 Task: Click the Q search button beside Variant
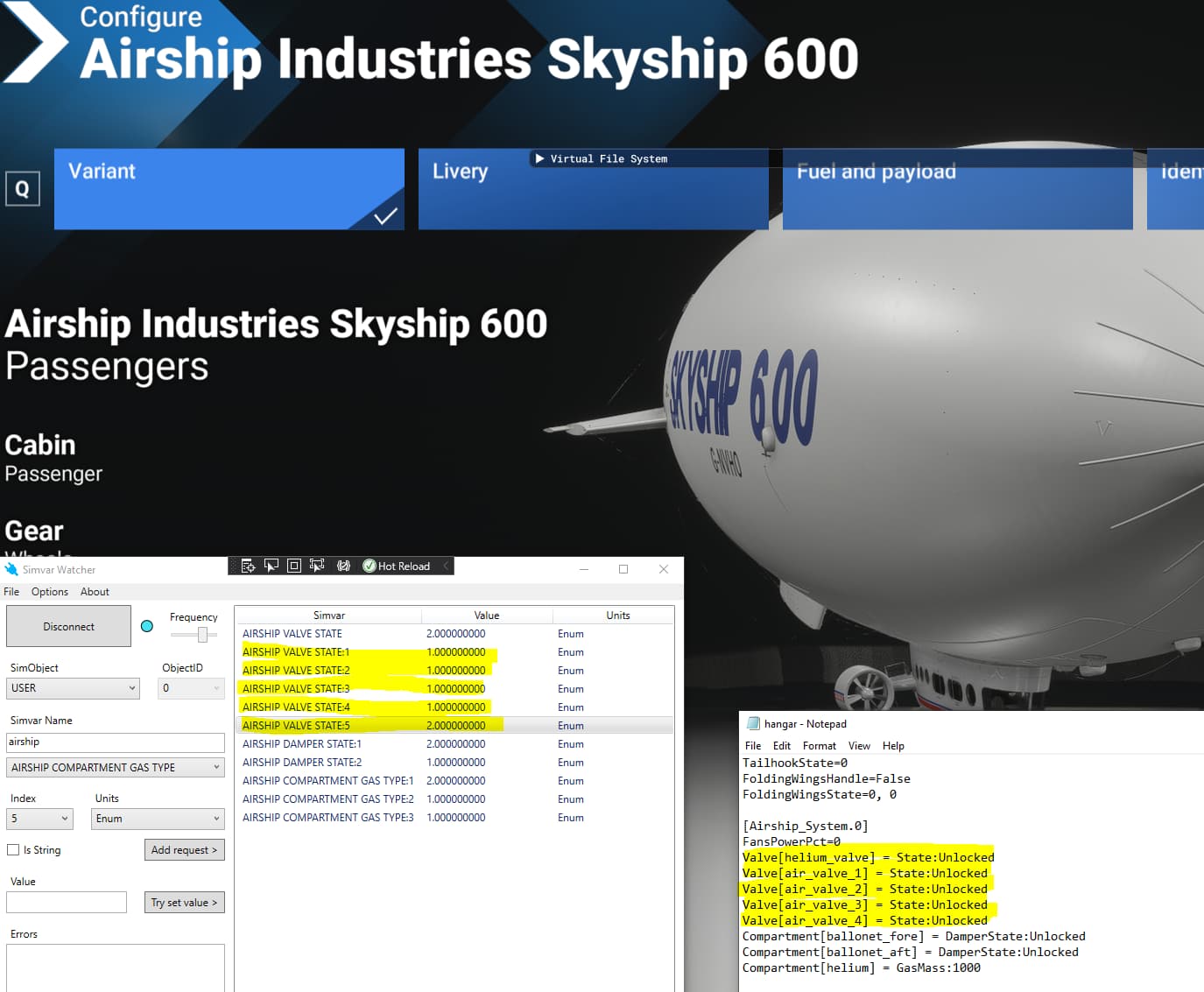click(x=23, y=188)
